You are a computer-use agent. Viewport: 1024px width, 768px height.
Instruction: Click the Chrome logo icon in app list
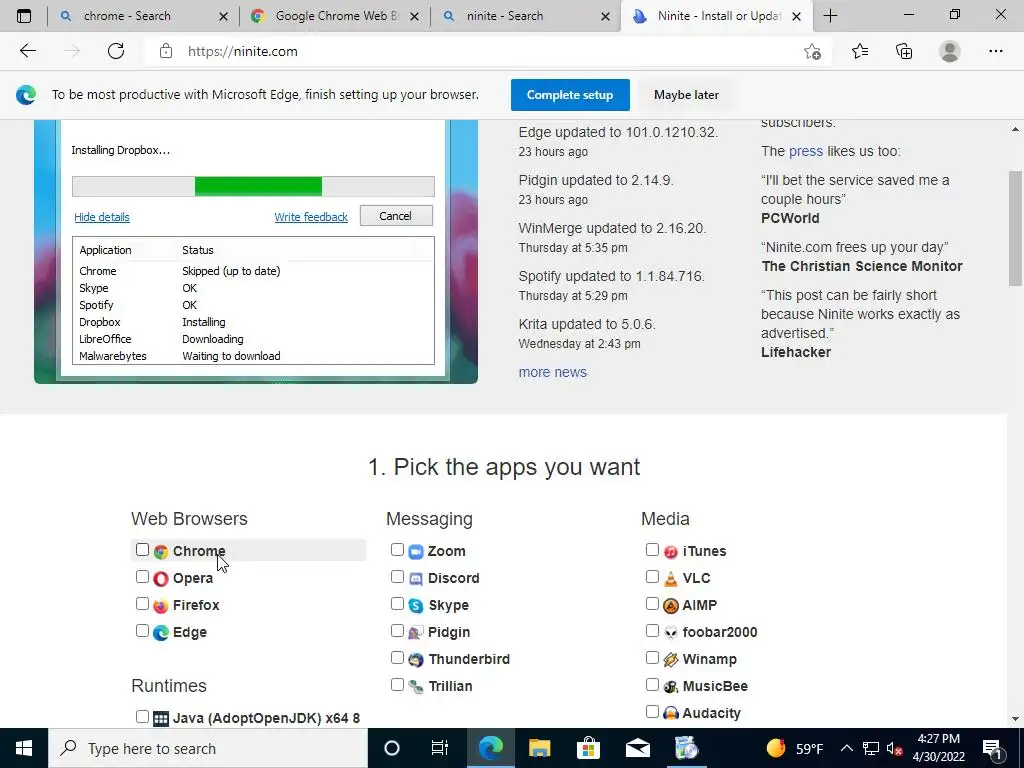[x=161, y=552]
